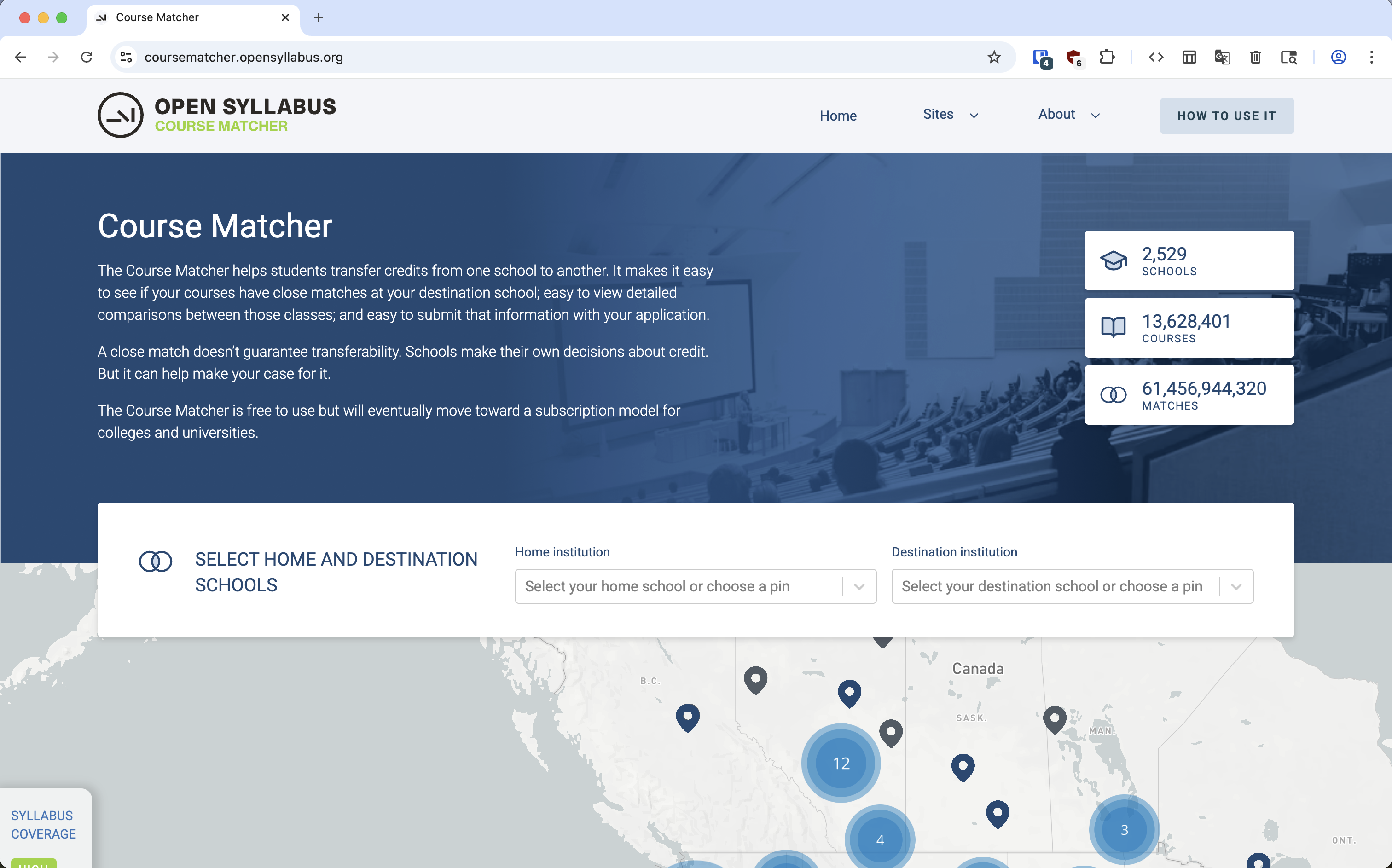This screenshot has width=1392, height=868.
Task: Open the Chrome three-dot menu
Action: tap(1372, 57)
